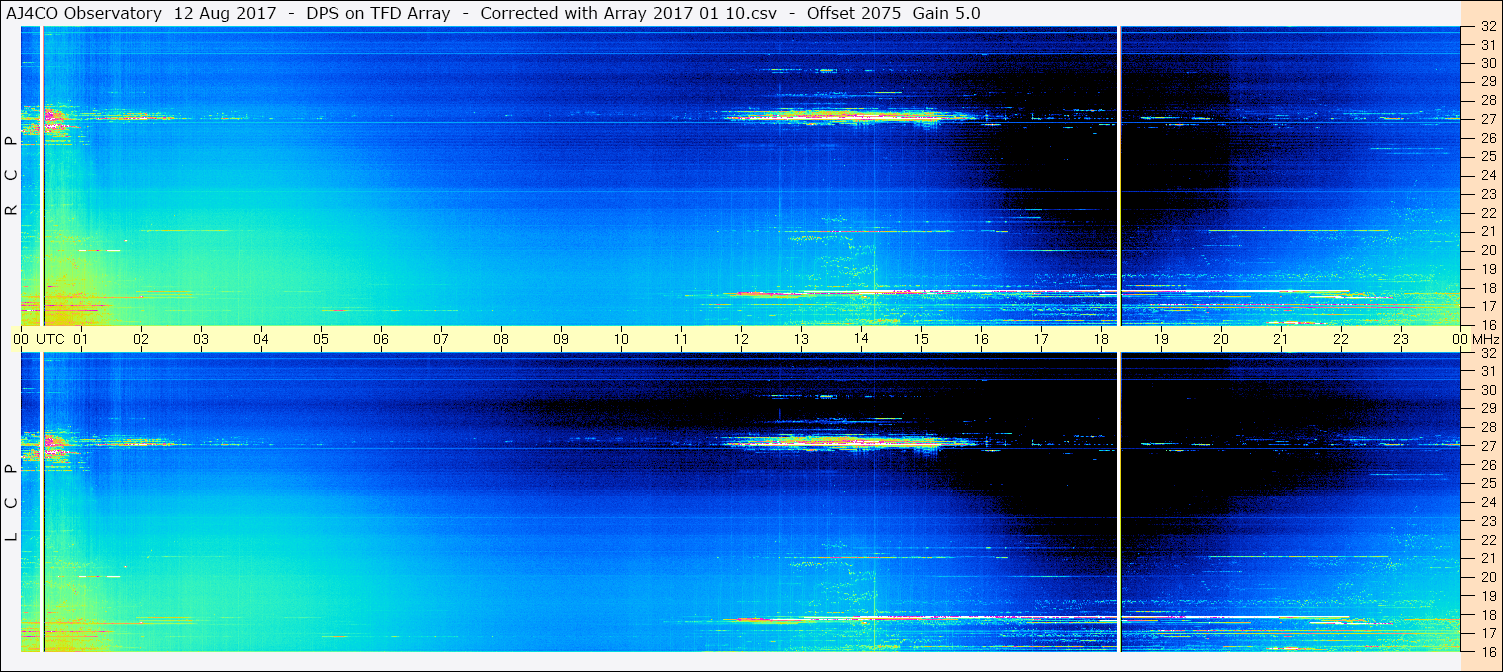Click "30" MHz label of RCP panel
The width and height of the screenshot is (1503, 672).
click(x=1487, y=62)
